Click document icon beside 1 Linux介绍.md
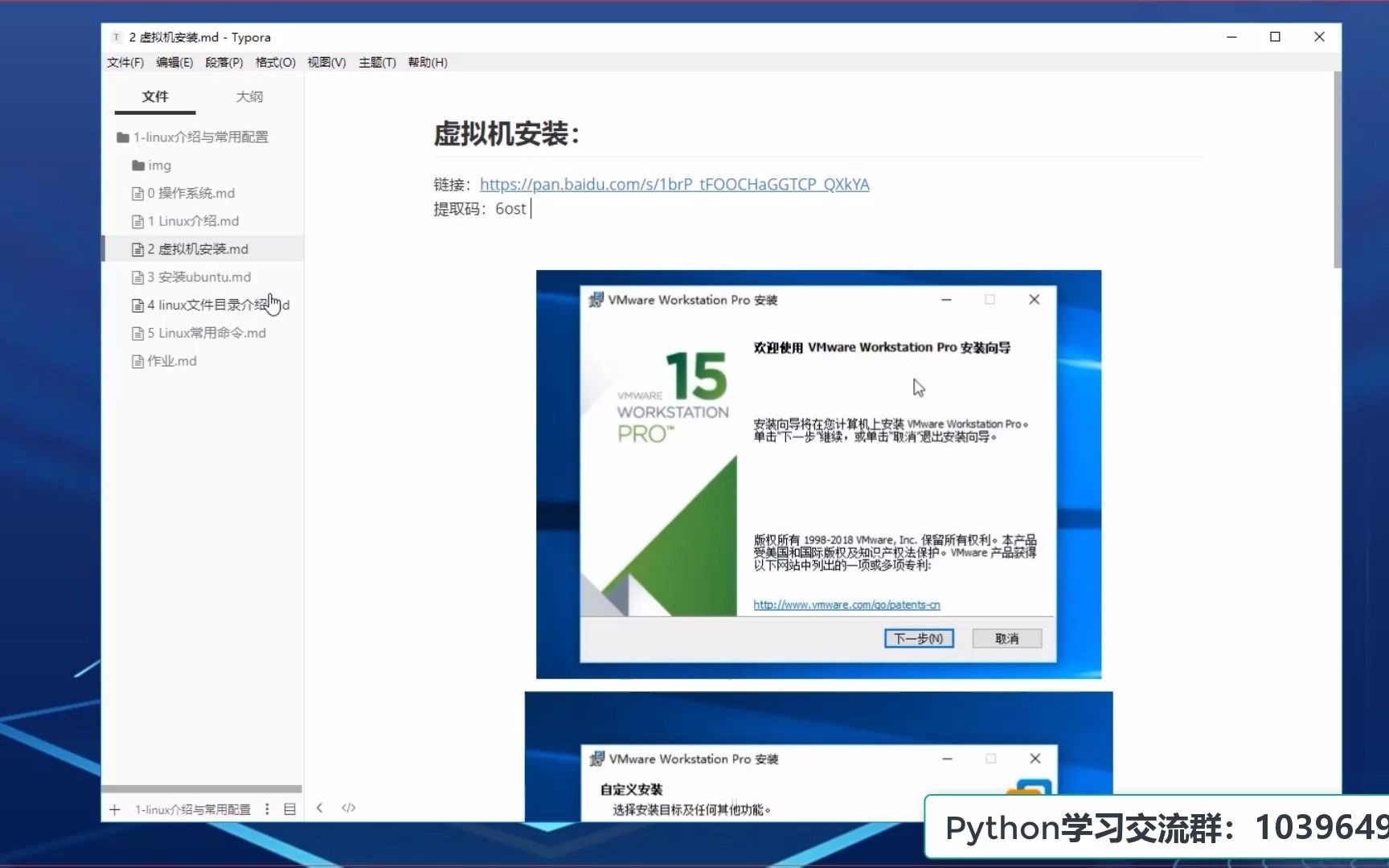 [137, 222]
